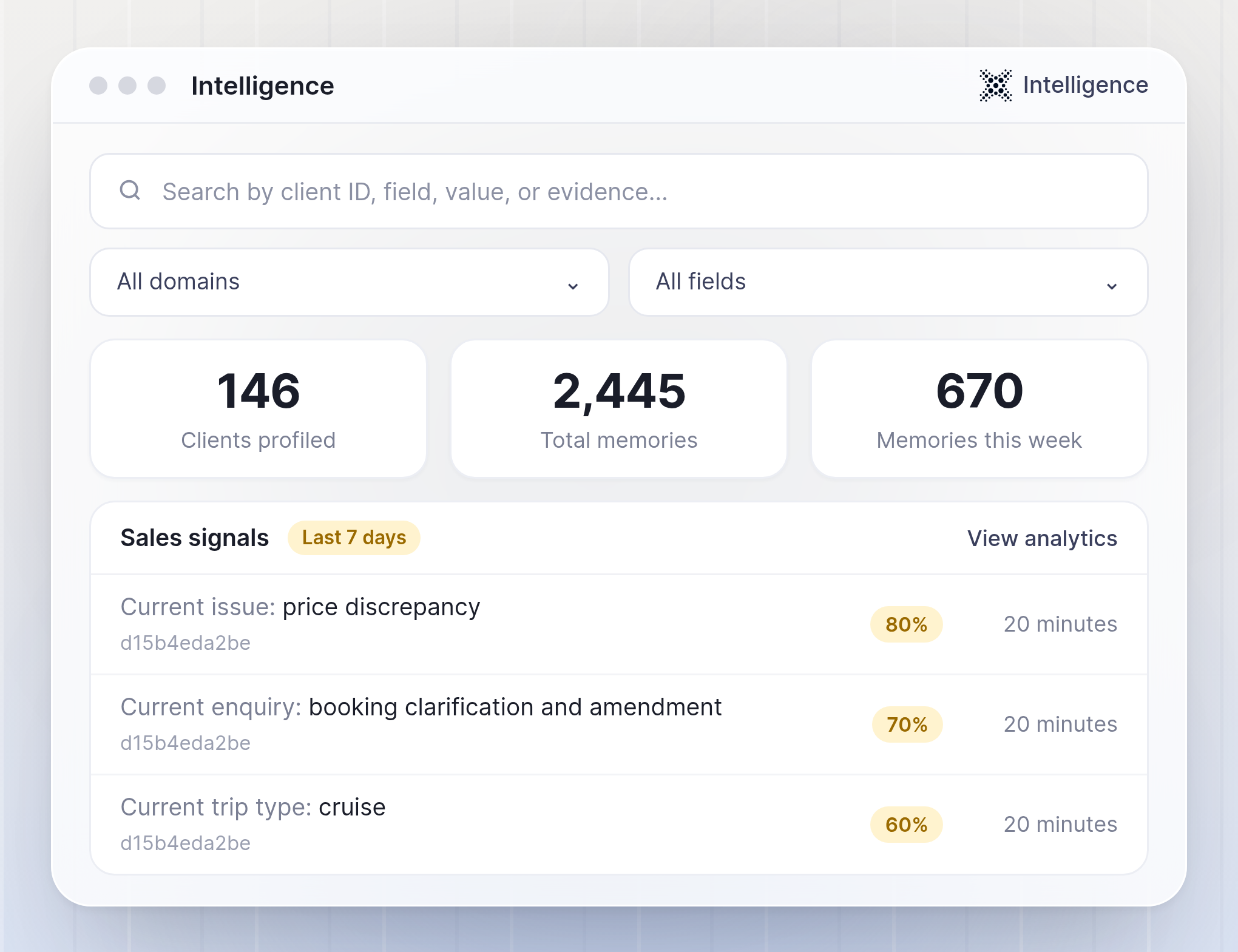Screen dimensions: 1238x952
Task: Click the 70% confidence badge
Action: 907,724
